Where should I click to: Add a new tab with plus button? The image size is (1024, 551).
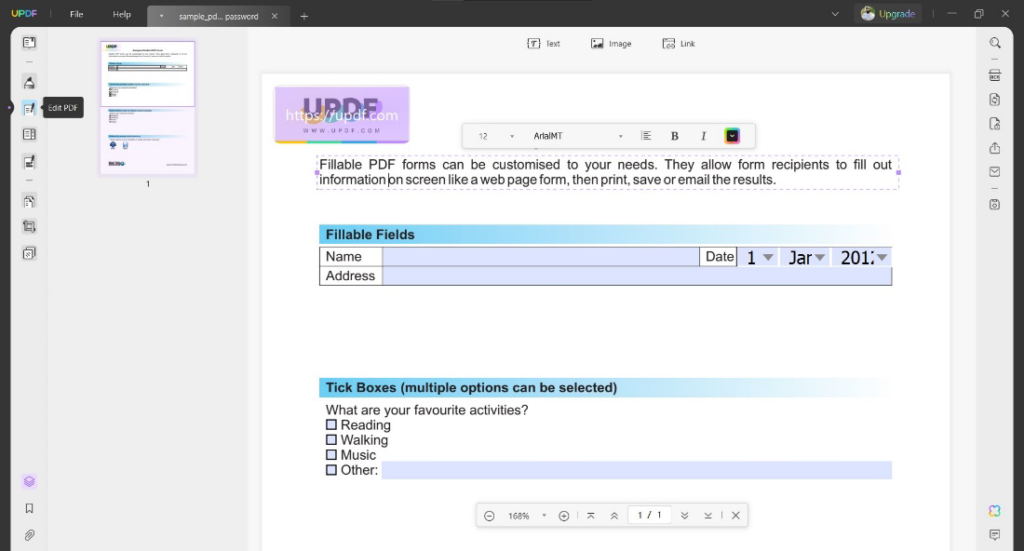pyautogui.click(x=304, y=16)
